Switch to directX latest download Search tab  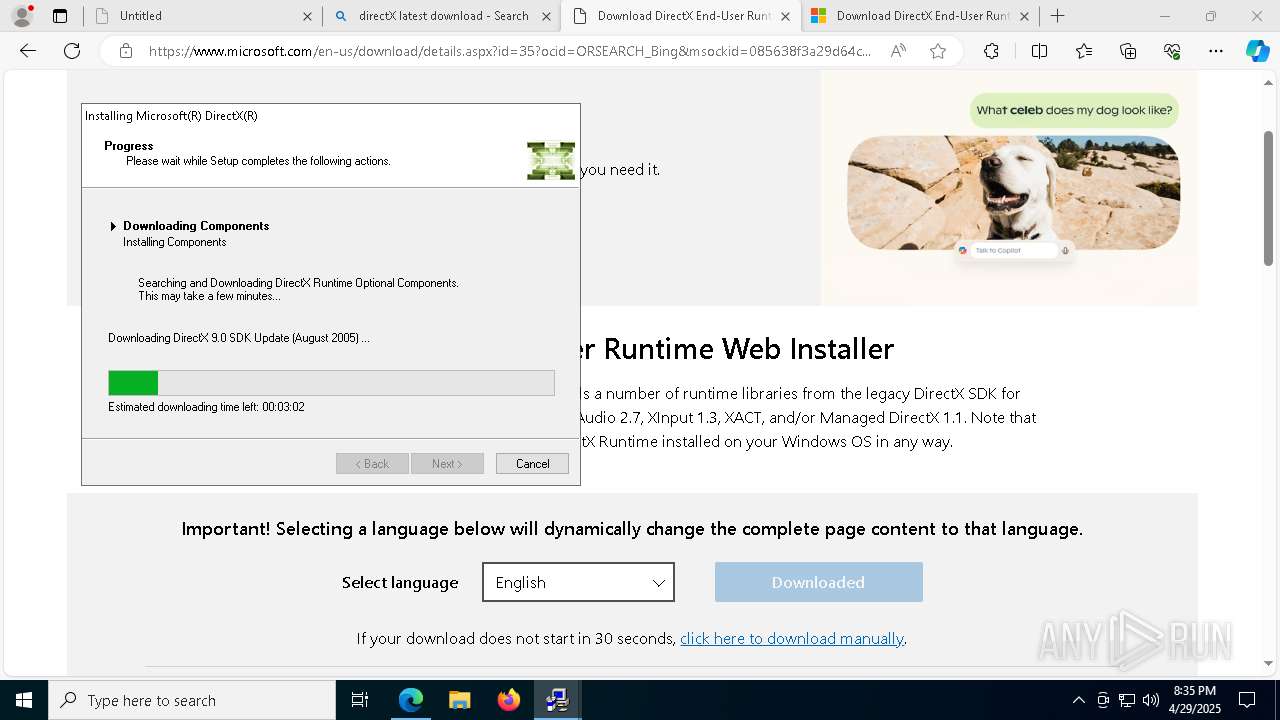pos(442,16)
